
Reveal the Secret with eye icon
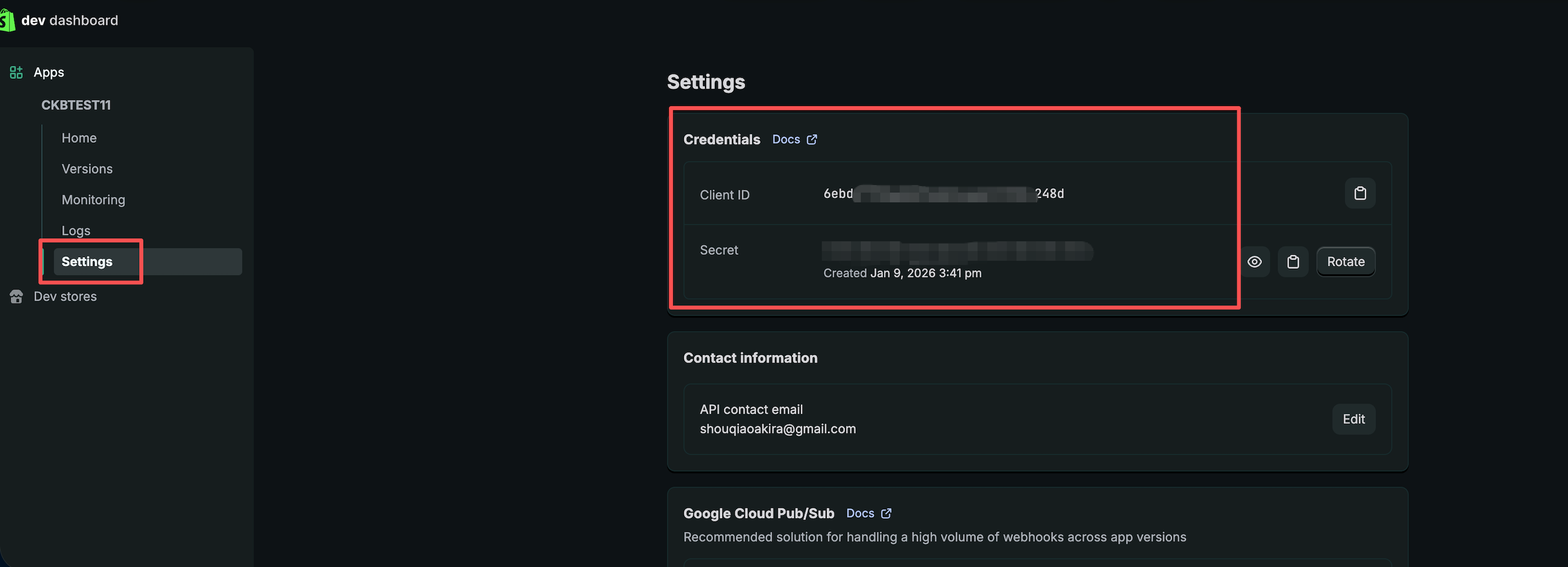pos(1254,262)
